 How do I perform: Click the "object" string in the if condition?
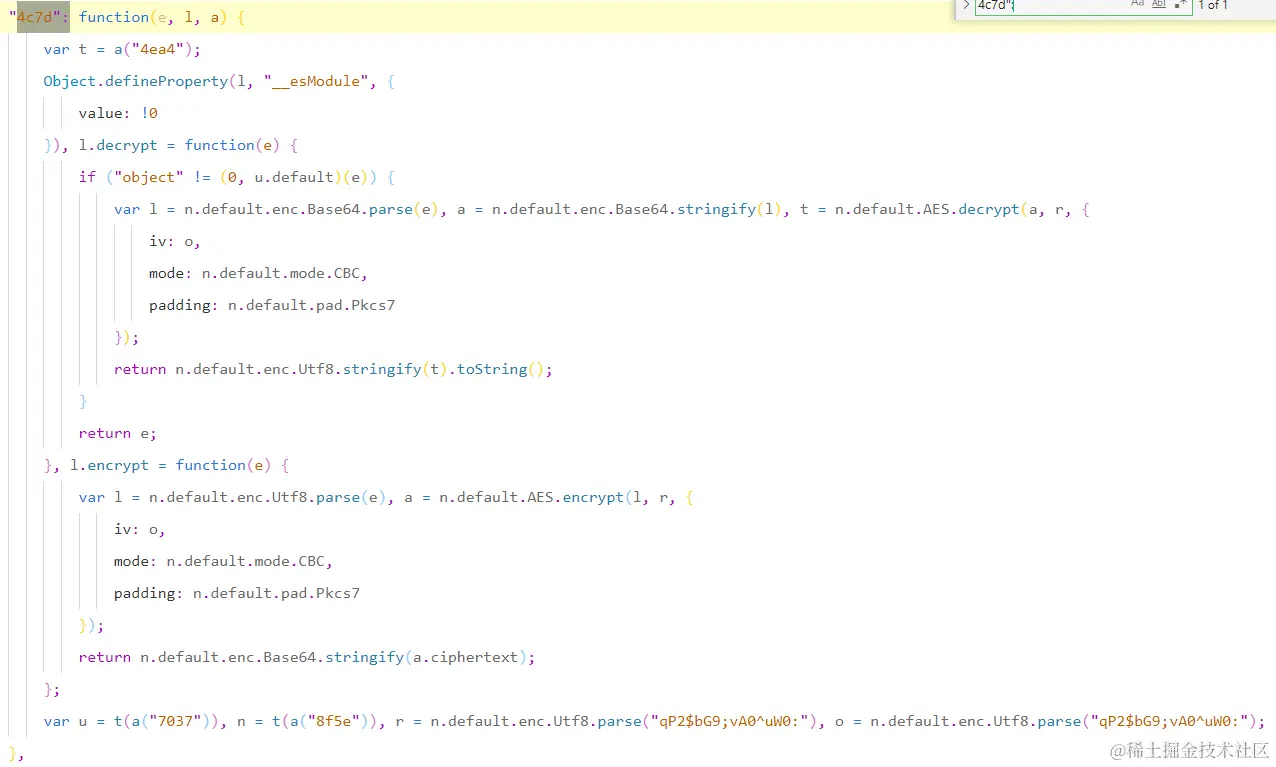point(149,177)
